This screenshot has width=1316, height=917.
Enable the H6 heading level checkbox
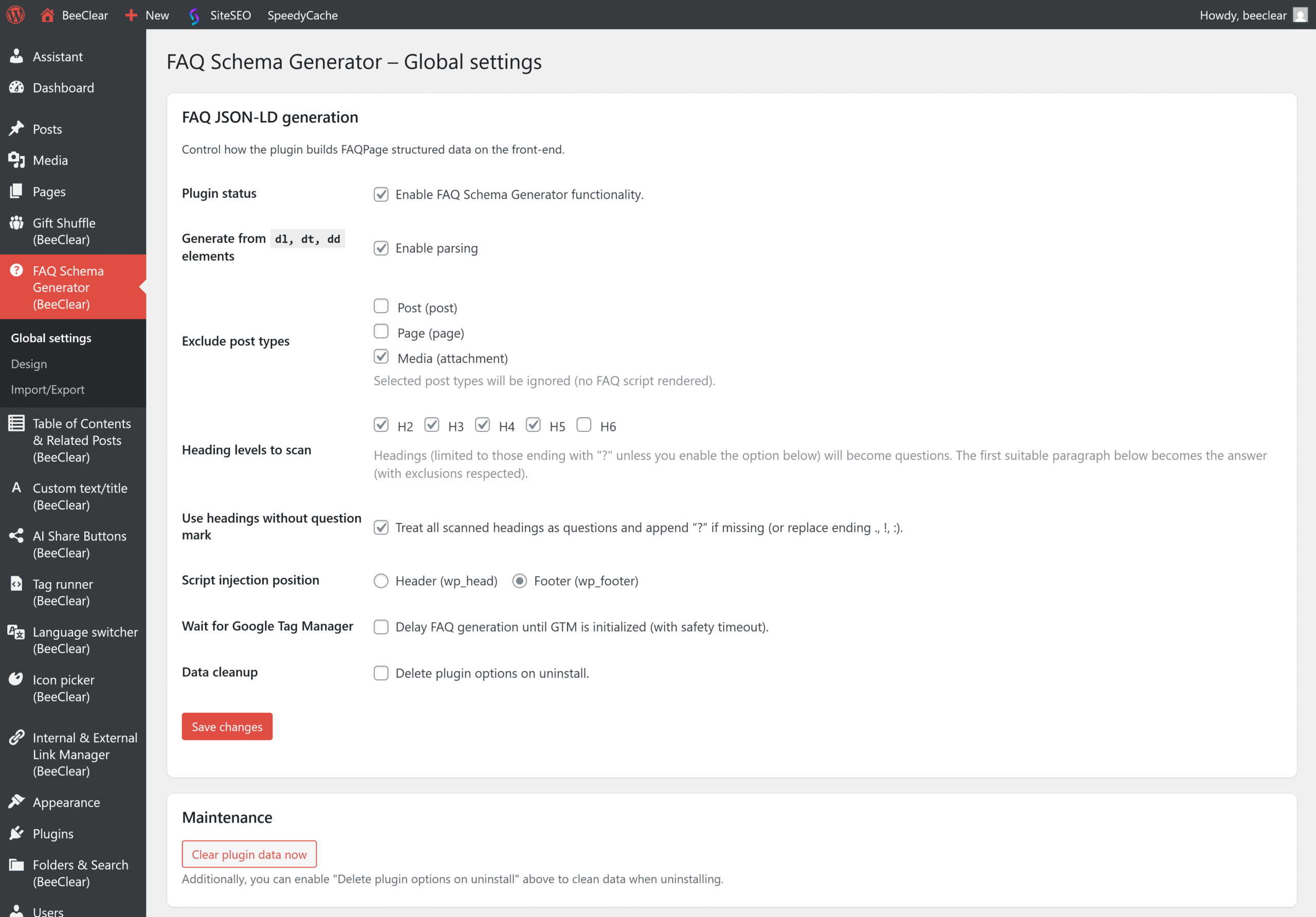click(583, 425)
